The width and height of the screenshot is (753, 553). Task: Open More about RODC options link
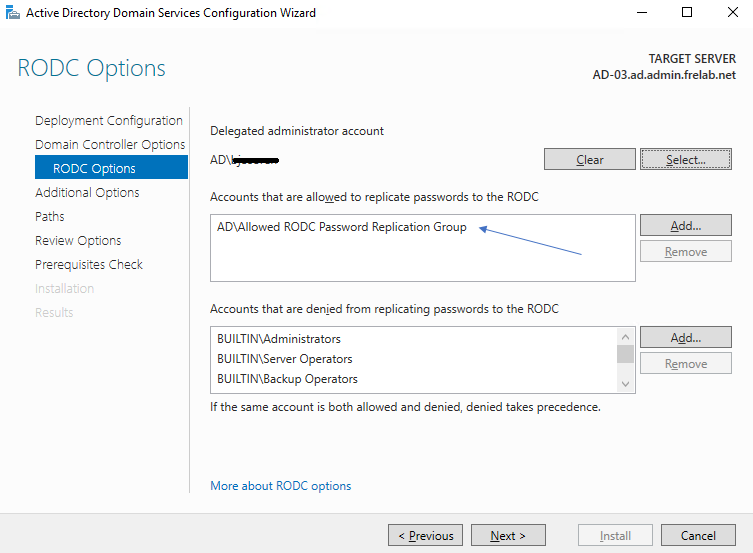click(281, 486)
